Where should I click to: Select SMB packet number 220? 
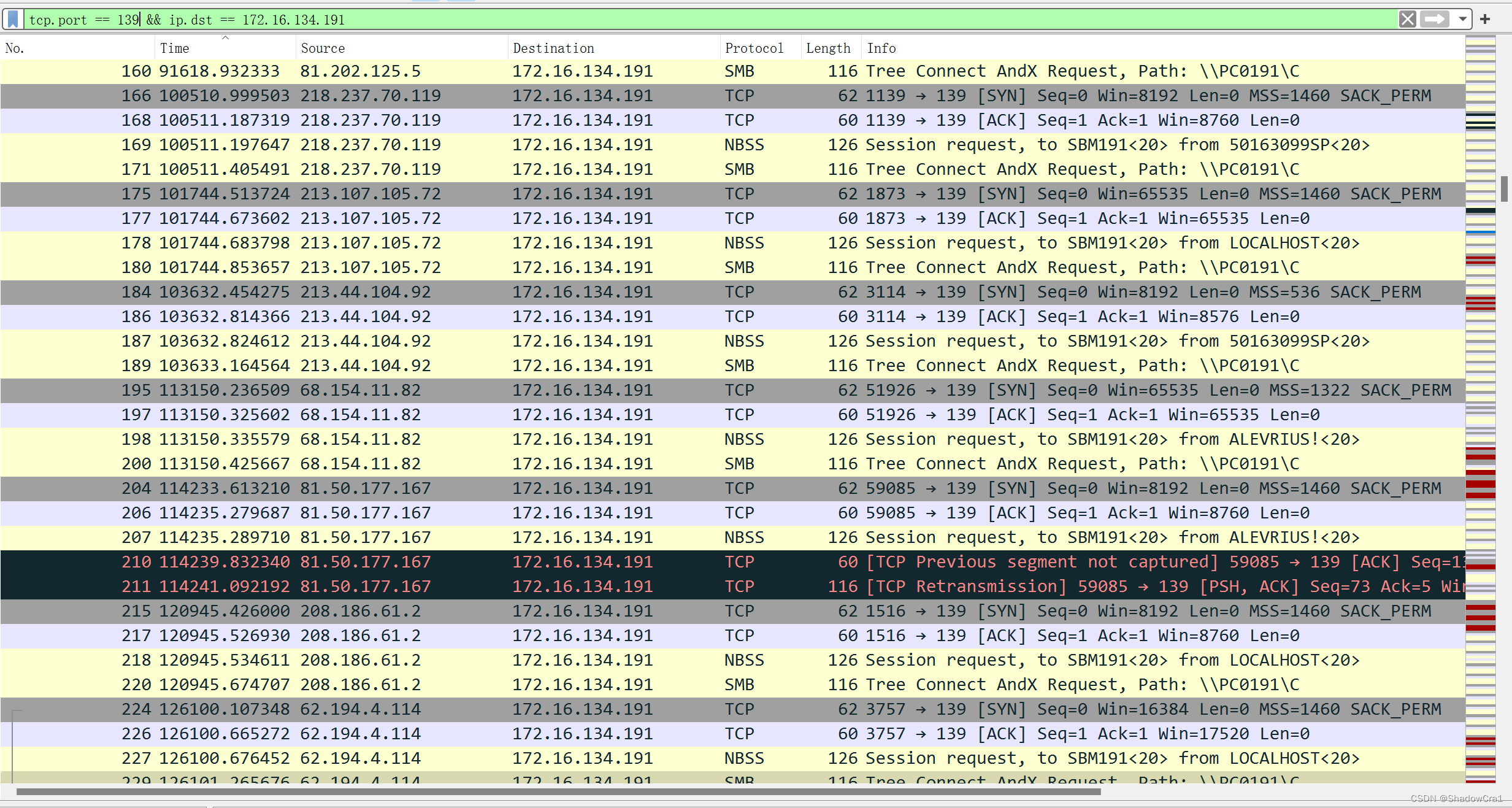pos(732,685)
